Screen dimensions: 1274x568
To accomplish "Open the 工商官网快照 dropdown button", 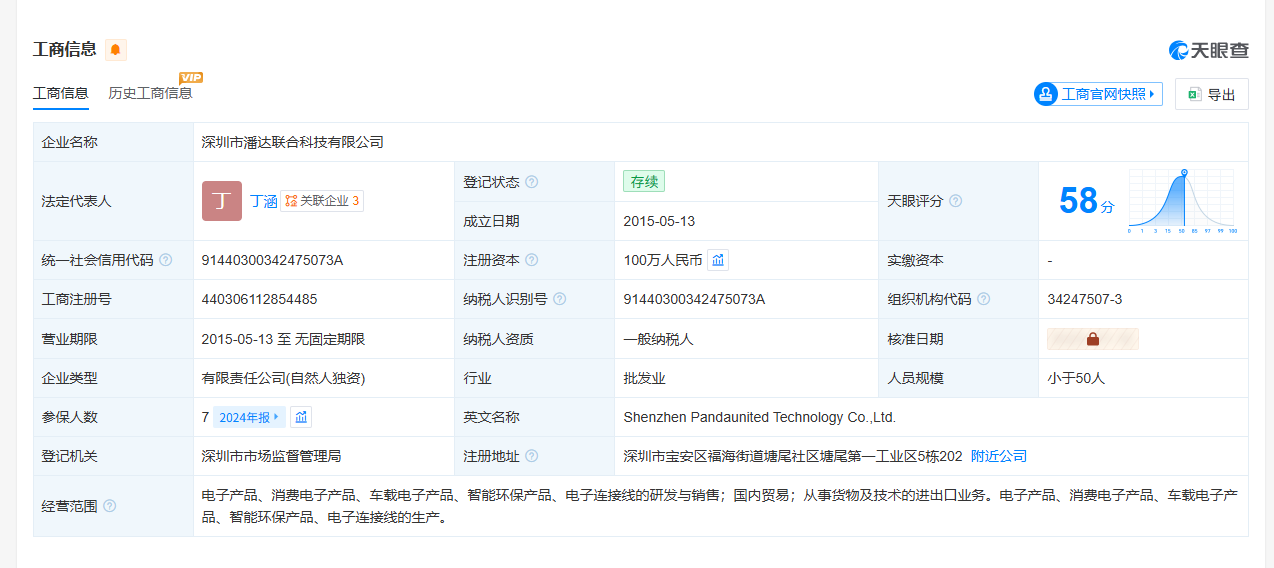I will point(1098,94).
